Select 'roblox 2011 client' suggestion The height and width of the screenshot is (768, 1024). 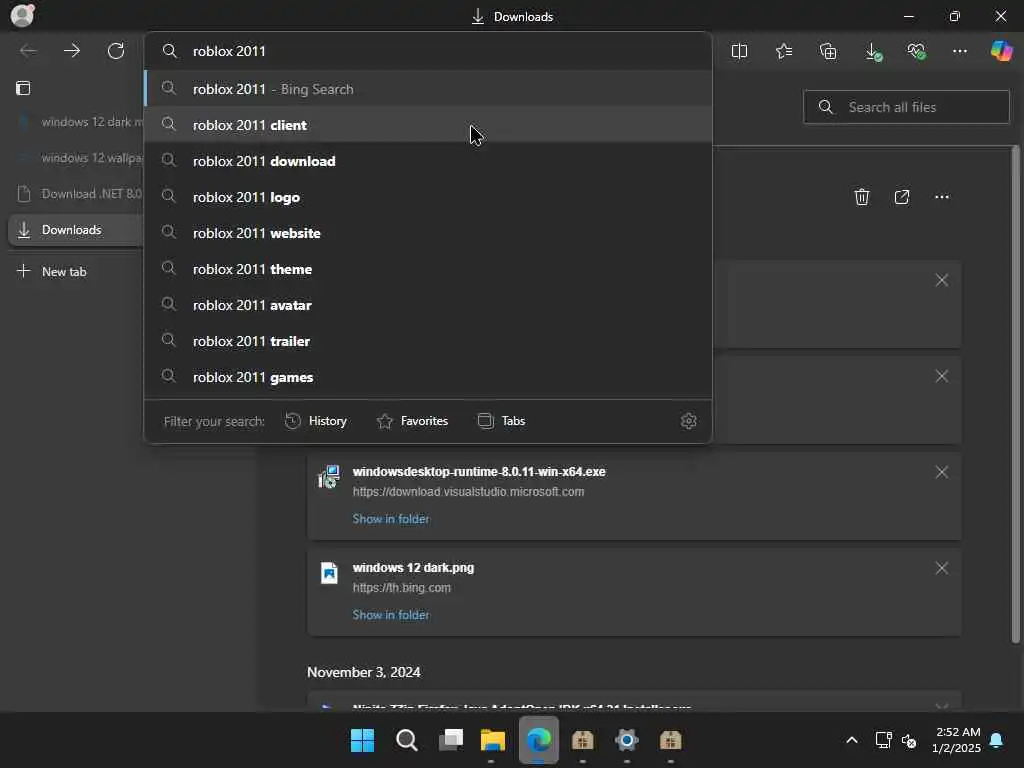(x=428, y=125)
